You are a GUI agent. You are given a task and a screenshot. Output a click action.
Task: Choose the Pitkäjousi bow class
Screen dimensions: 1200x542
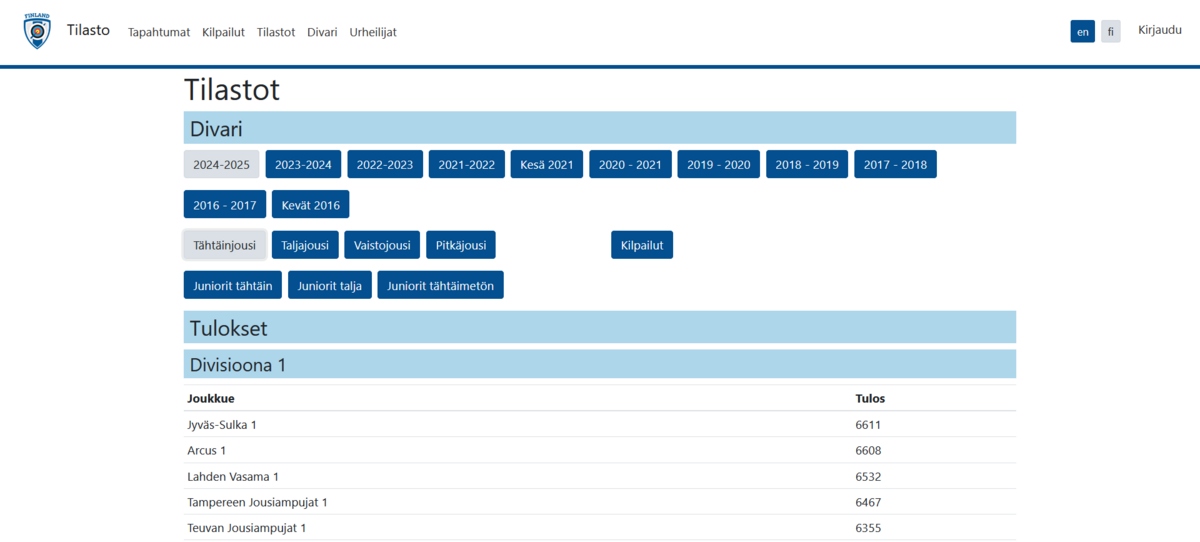click(x=461, y=244)
